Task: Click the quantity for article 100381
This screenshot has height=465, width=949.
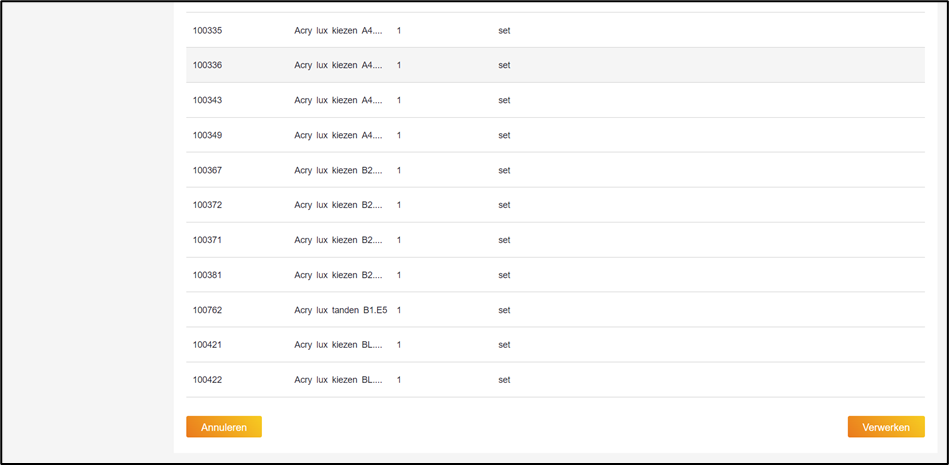Action: pos(399,275)
